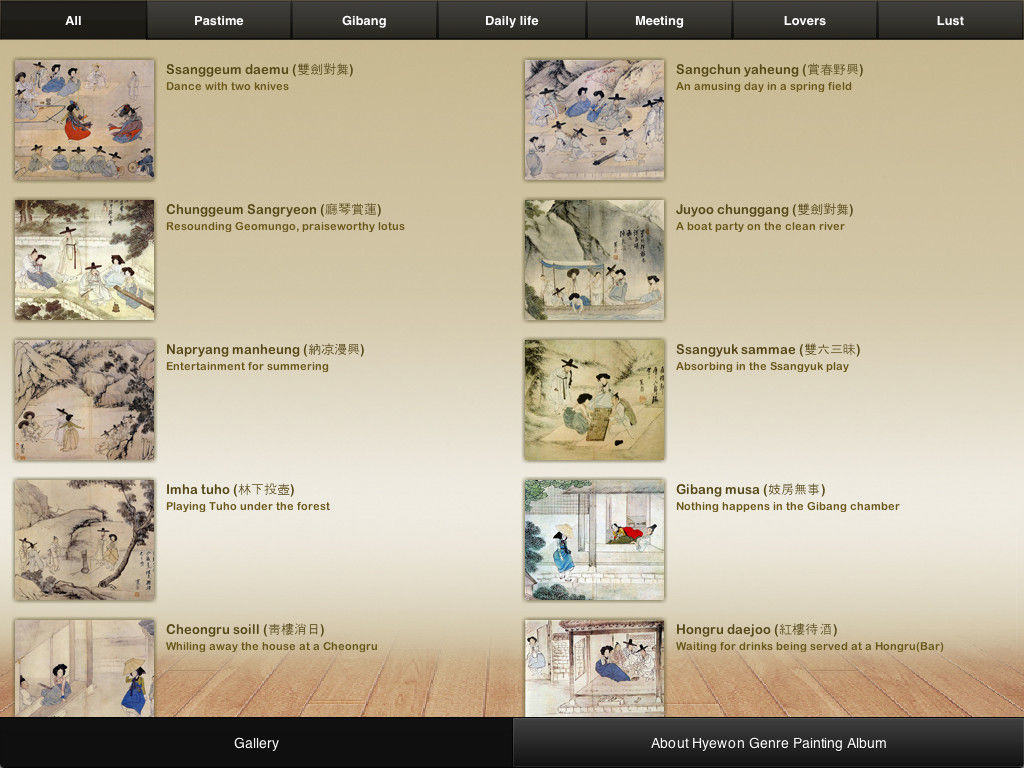Click 'An amusing day in a spring field'
Screen dimensions: 1024x768
(763, 86)
